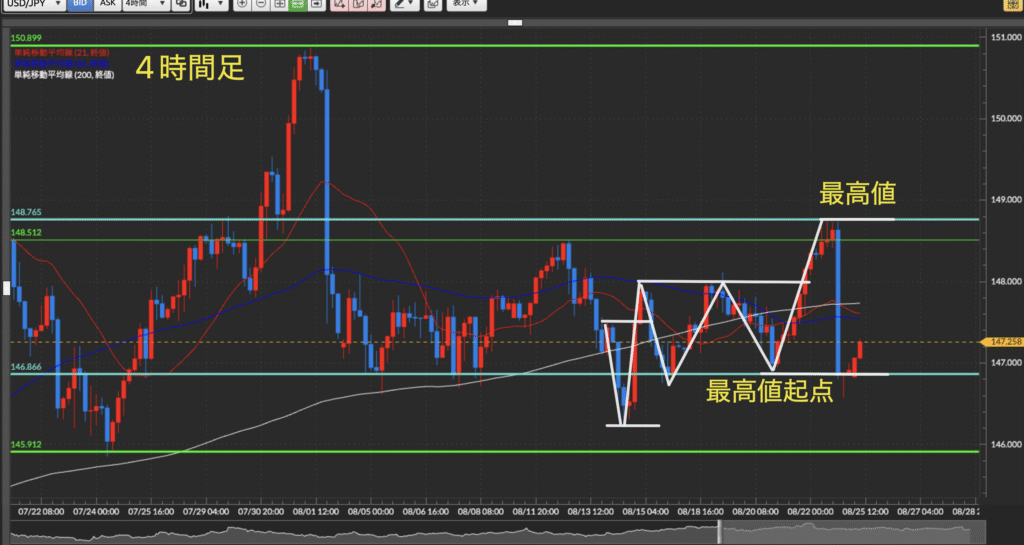
Task: Switch price display to BID
Action: [x=80, y=4]
